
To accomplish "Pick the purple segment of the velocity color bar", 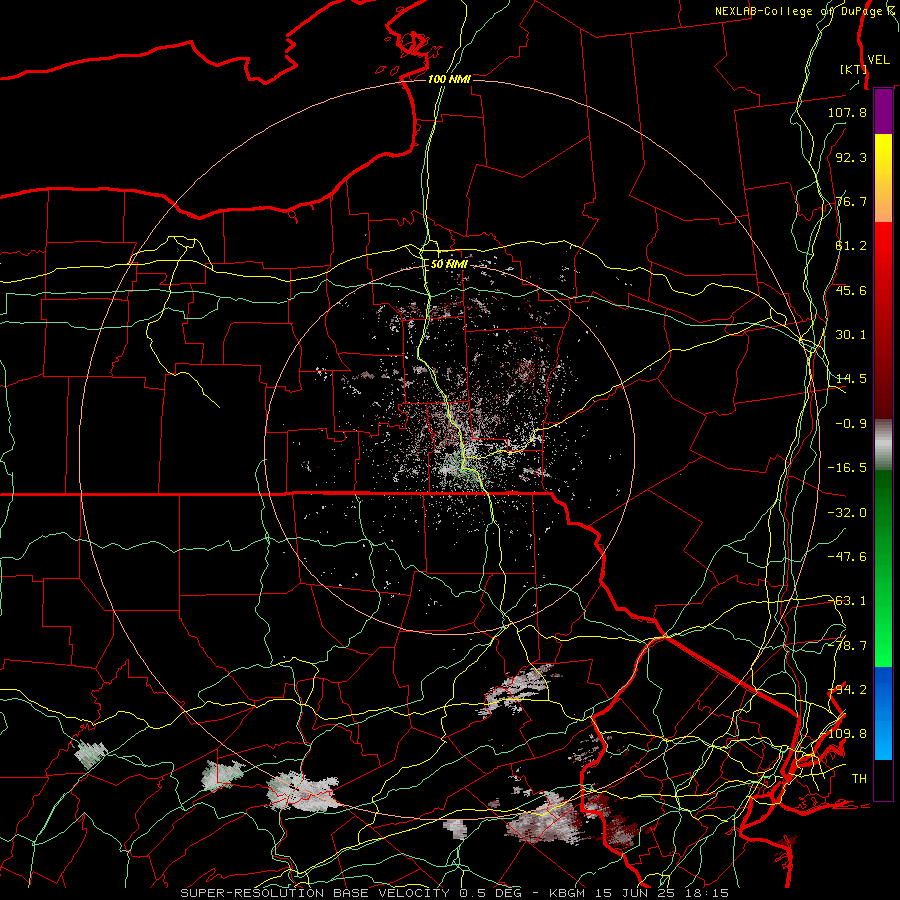I will pos(883,111).
